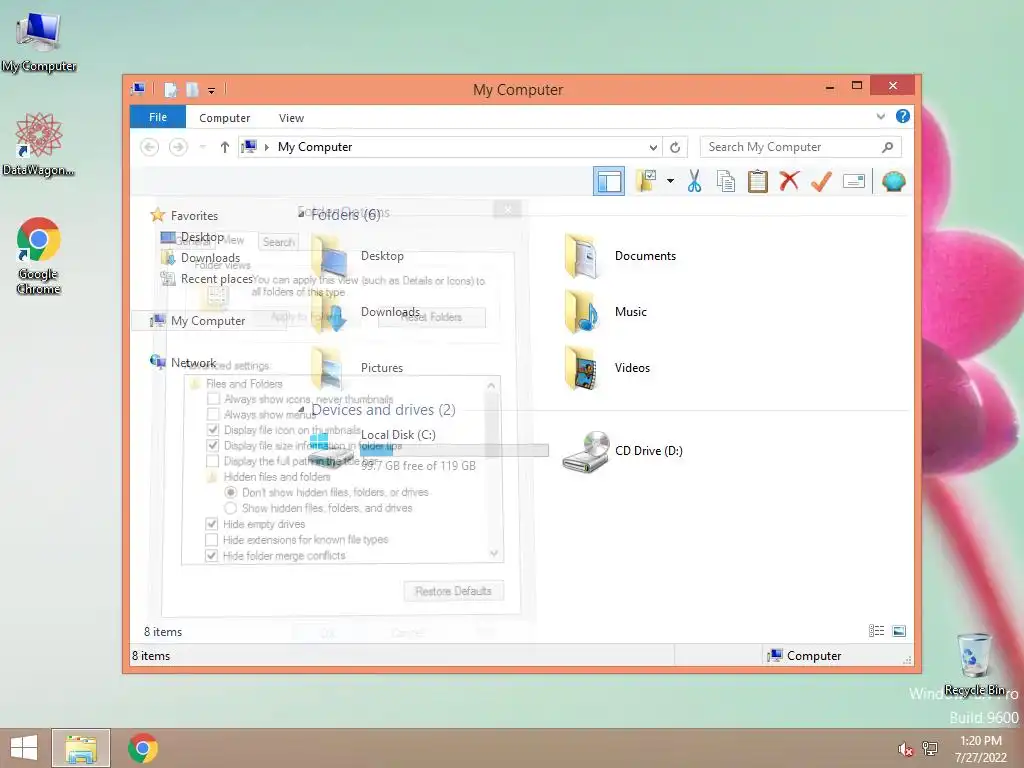Expand the ribbon with the chevron
Screen dimensions: 1024x768
(x=880, y=116)
